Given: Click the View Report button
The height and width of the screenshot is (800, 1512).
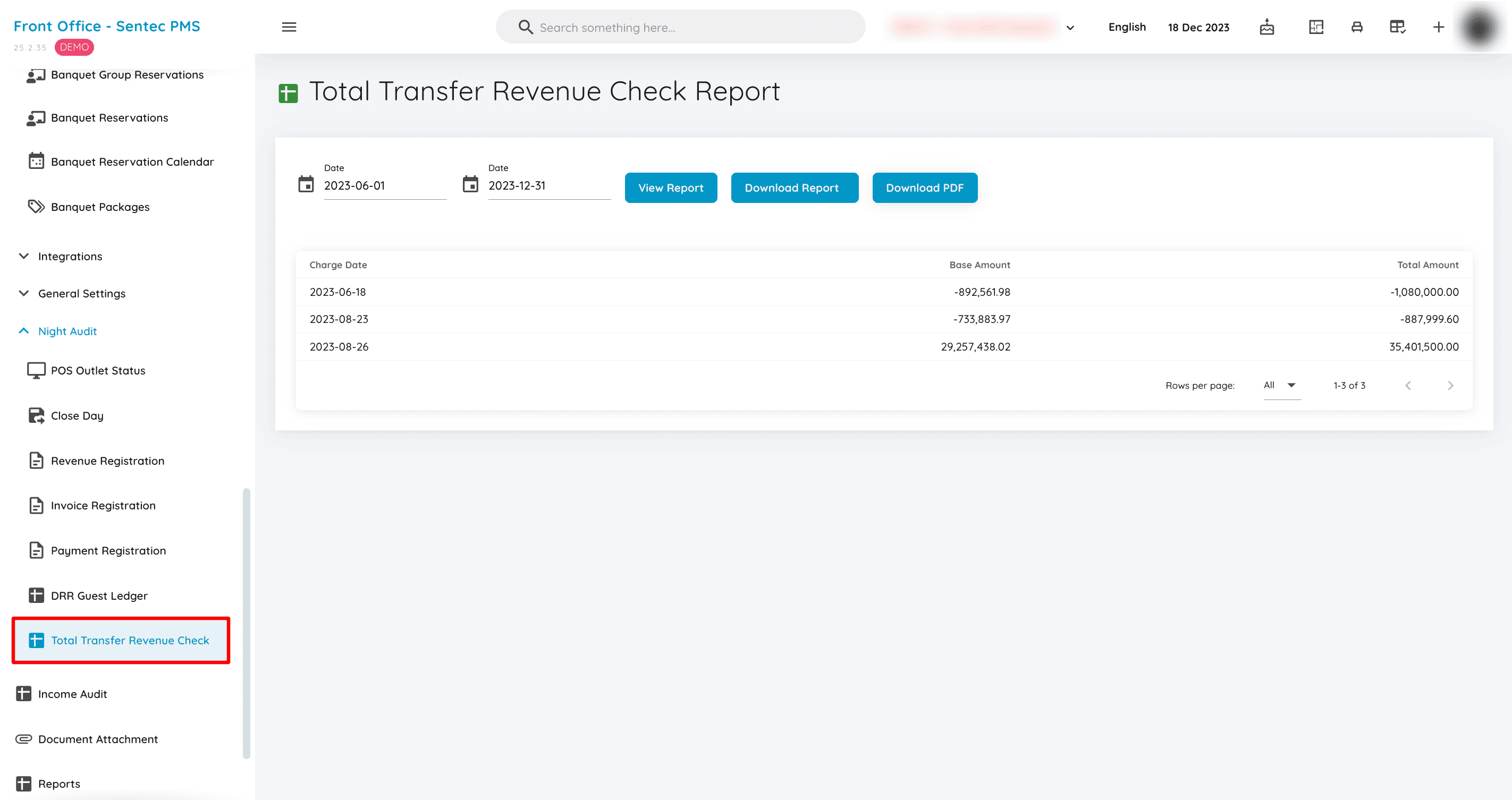Looking at the screenshot, I should point(671,188).
